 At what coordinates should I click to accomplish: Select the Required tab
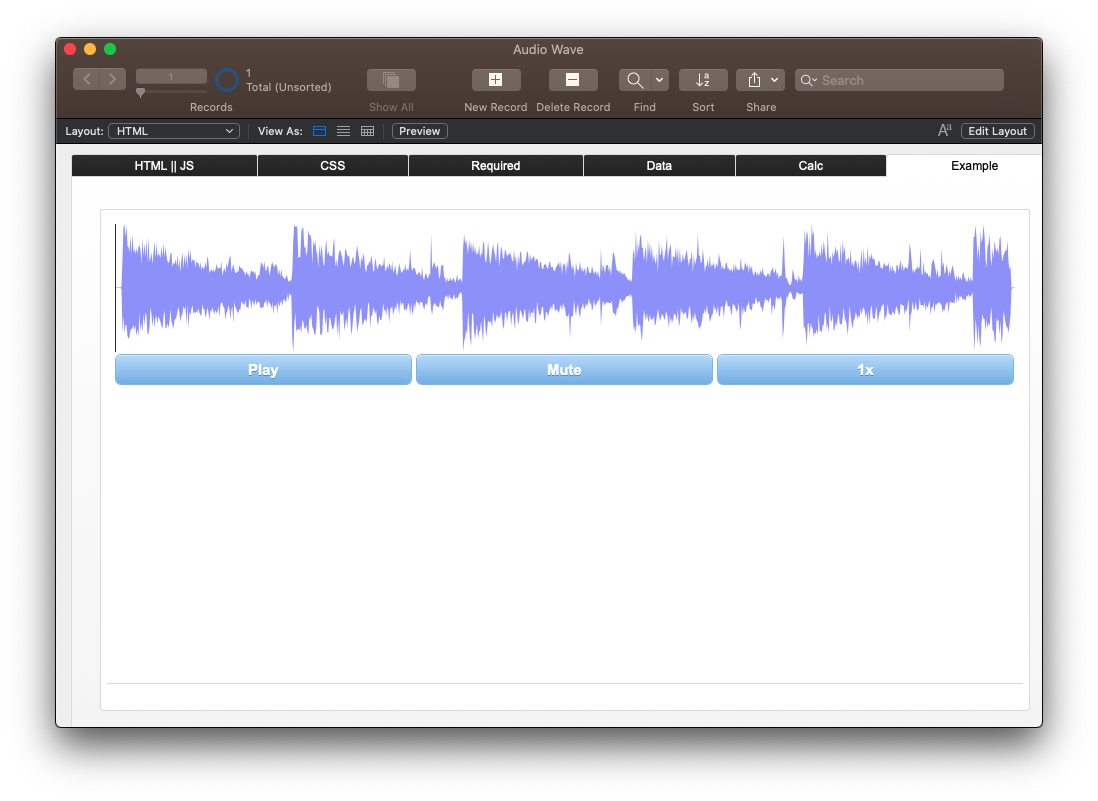(x=495, y=165)
